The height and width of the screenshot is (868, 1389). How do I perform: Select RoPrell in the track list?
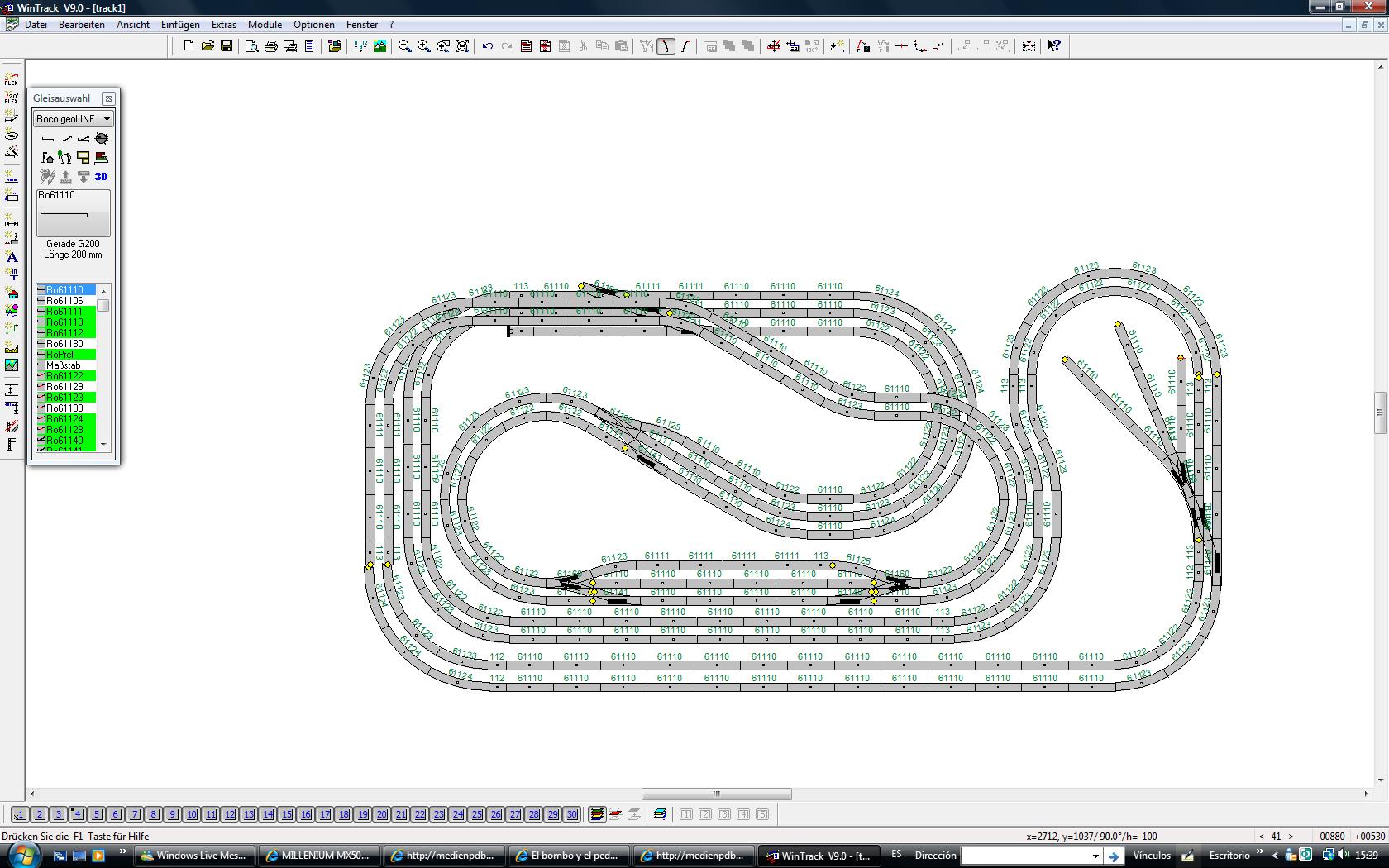(66, 355)
